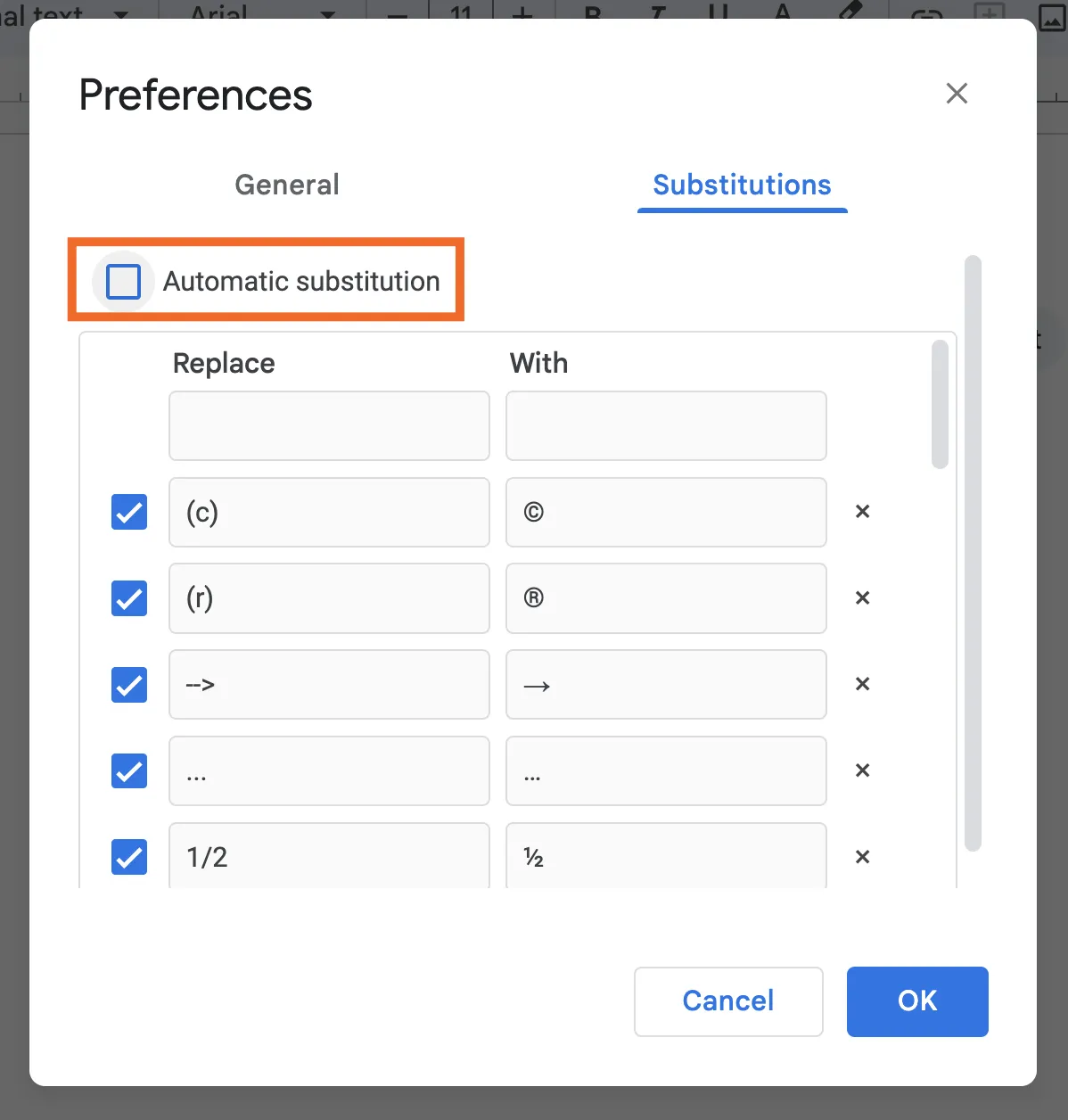This screenshot has height=1120, width=1068.
Task: Close the Preferences dialog with X icon
Action: 957,94
